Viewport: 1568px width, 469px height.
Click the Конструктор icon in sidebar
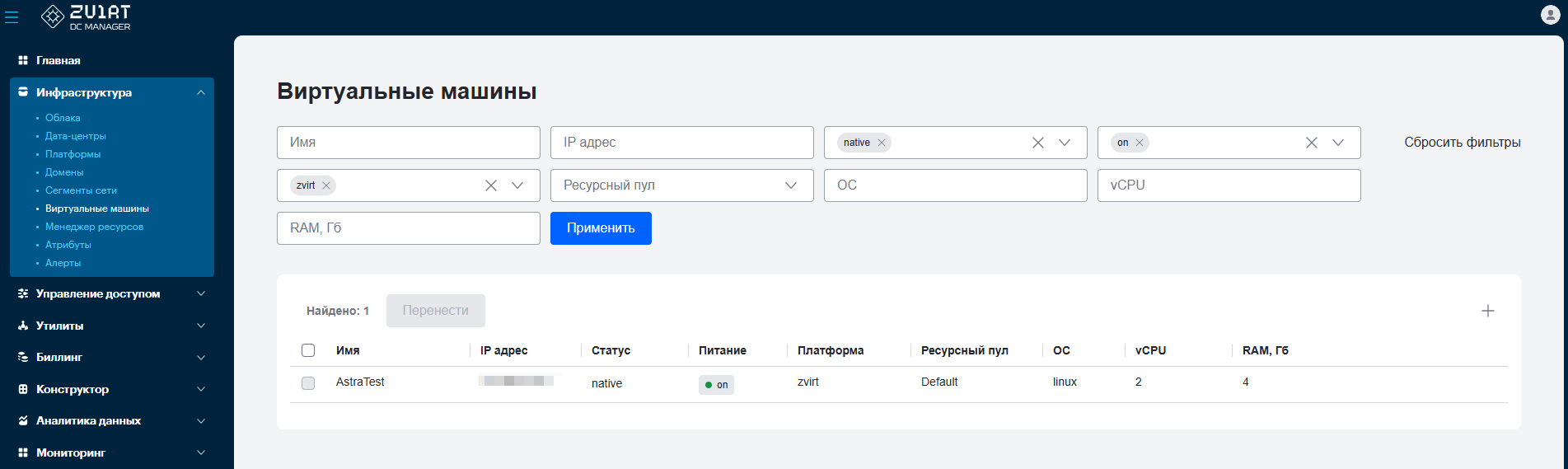[x=23, y=389]
